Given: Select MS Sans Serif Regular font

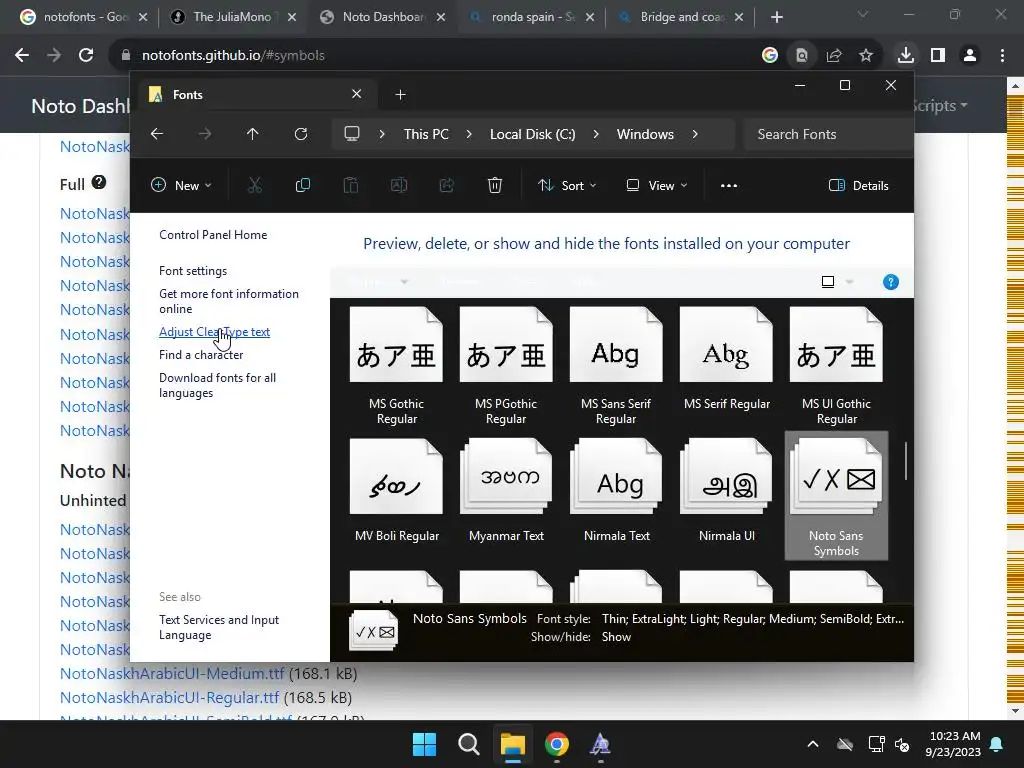Looking at the screenshot, I should pyautogui.click(x=616, y=366).
